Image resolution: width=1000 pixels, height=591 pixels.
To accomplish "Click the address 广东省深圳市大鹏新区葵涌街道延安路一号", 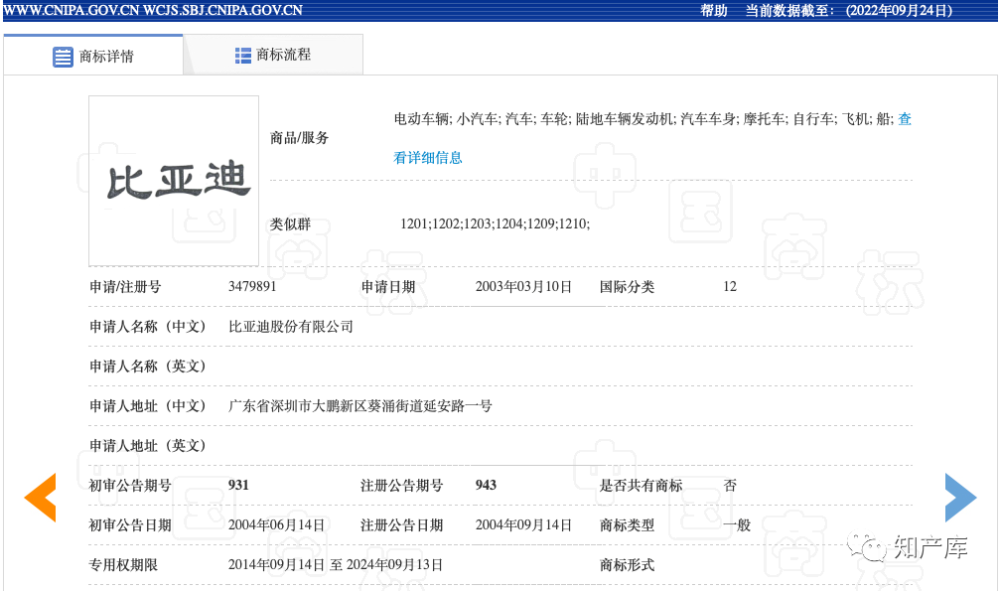I will pyautogui.click(x=360, y=405).
